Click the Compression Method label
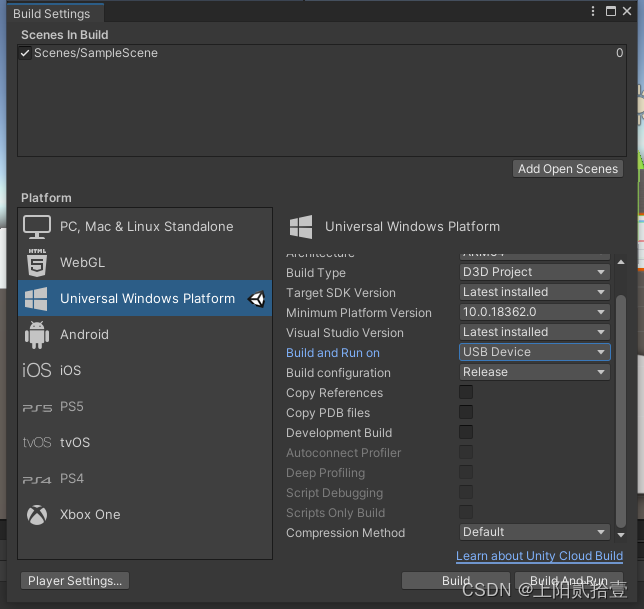644x609 pixels. point(345,533)
